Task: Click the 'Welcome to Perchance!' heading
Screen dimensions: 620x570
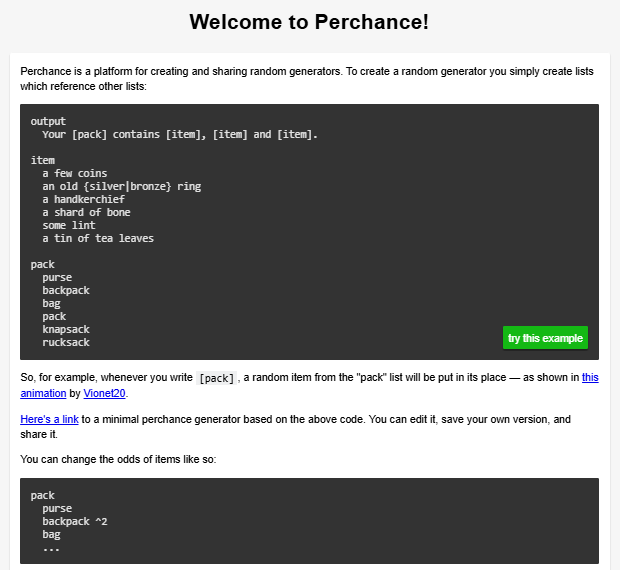Action: pos(309,22)
